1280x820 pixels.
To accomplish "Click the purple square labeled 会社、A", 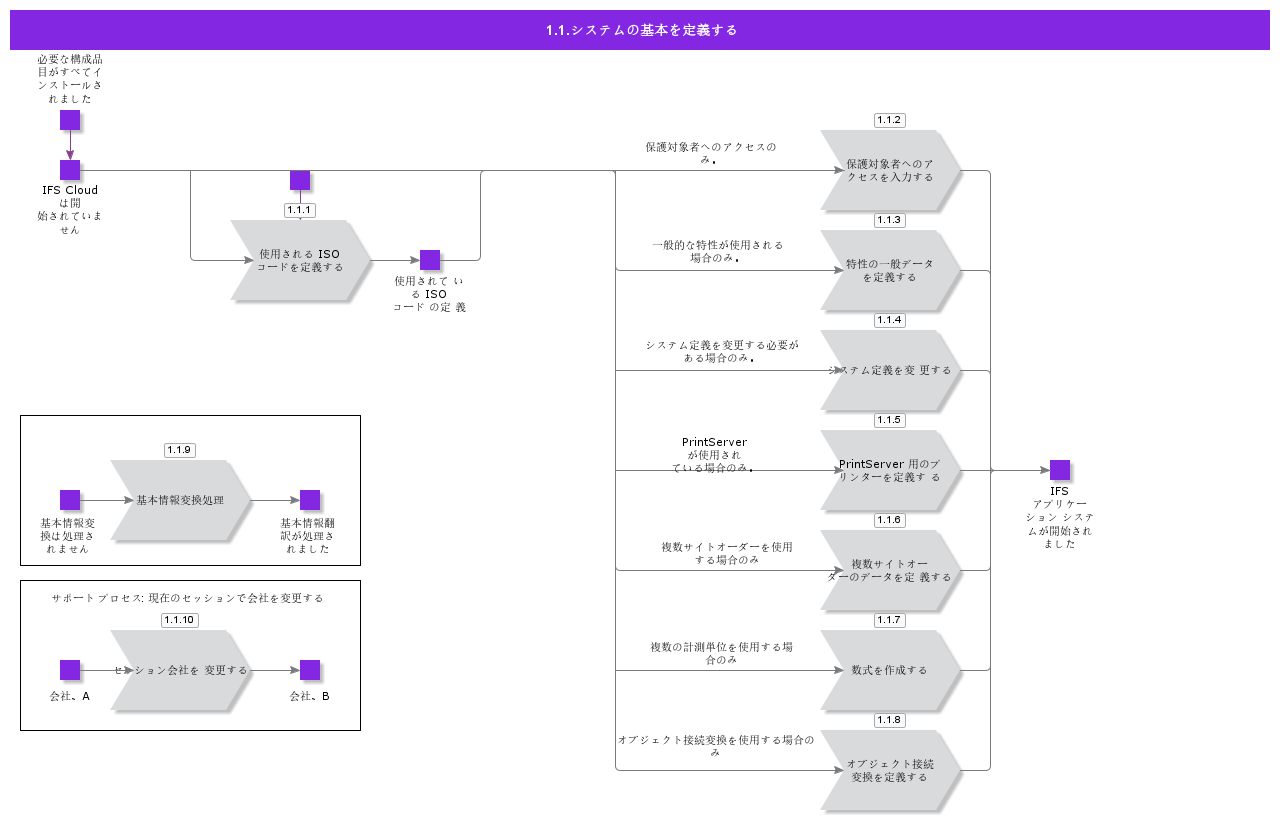I will coord(70,670).
